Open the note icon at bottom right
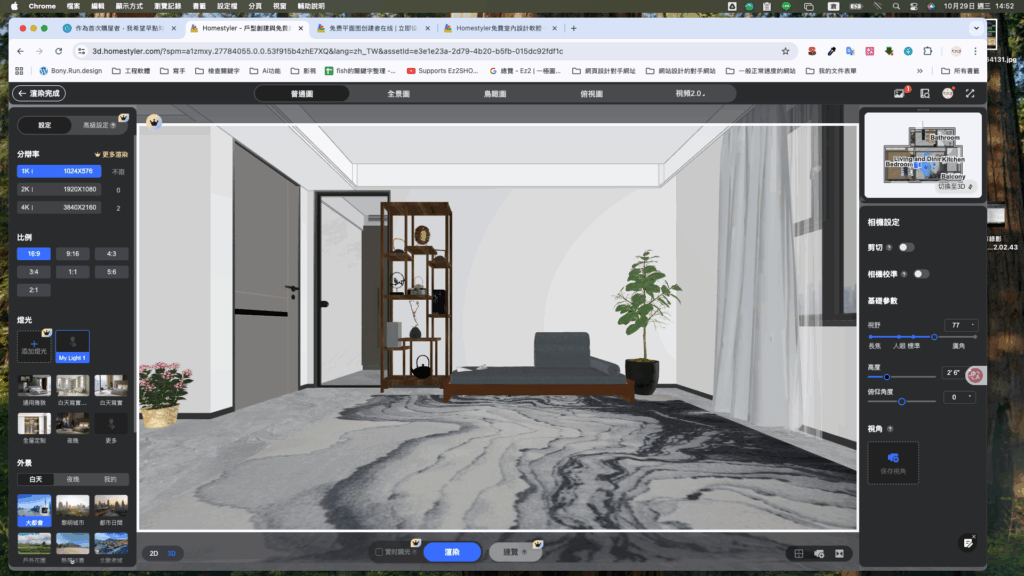The image size is (1024, 576). coord(967,542)
